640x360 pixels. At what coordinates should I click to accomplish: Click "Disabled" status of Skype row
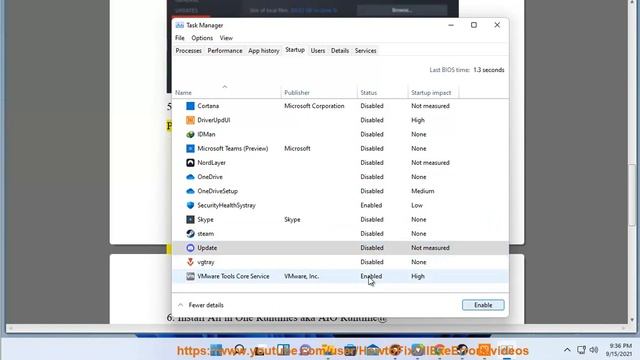click(372, 220)
